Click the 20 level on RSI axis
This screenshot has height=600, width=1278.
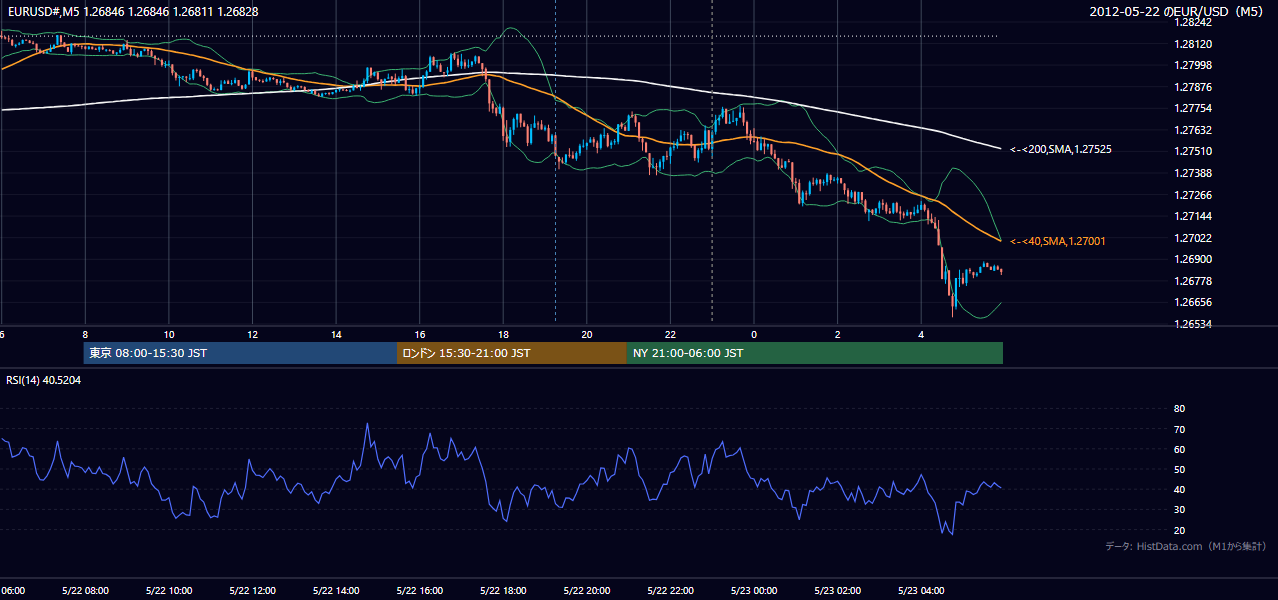point(1179,530)
